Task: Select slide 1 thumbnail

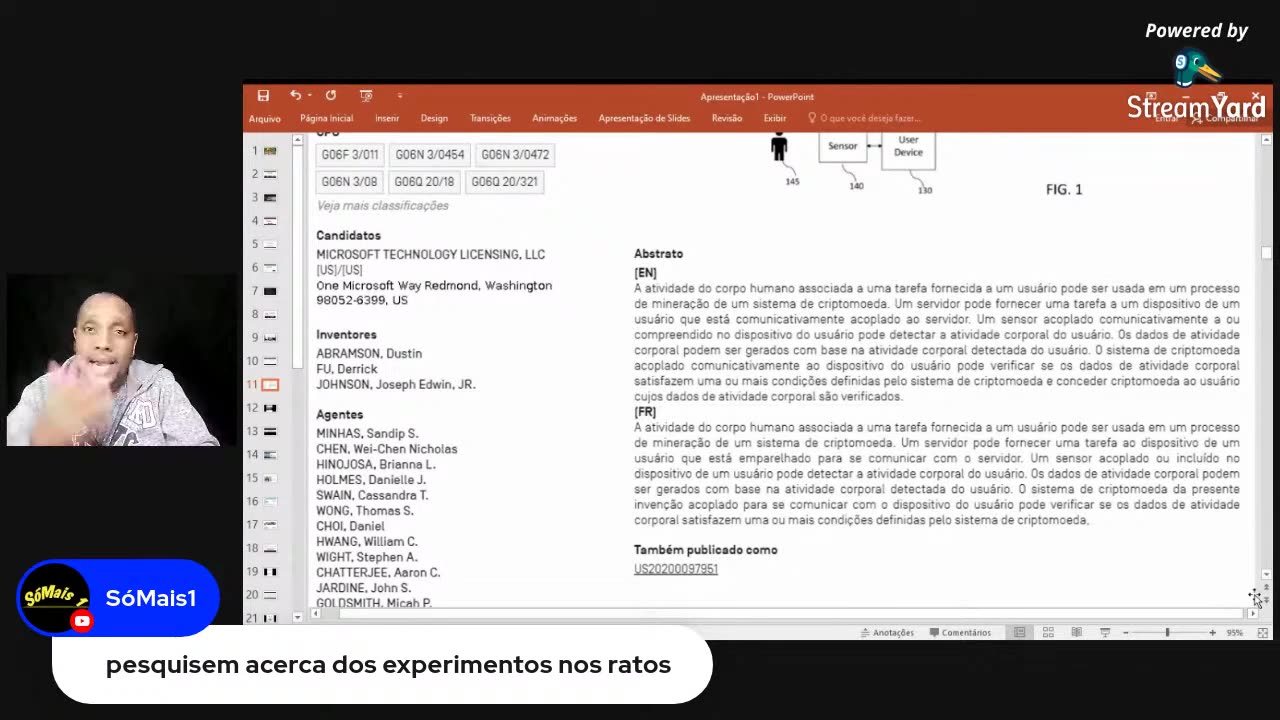Action: pyautogui.click(x=270, y=151)
